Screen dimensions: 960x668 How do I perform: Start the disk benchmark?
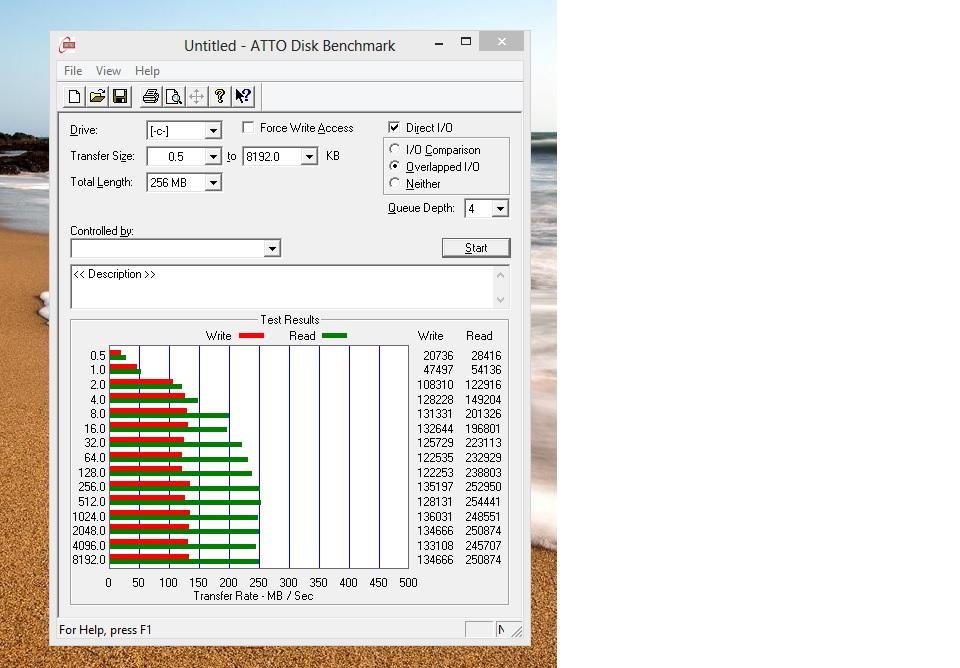point(476,248)
